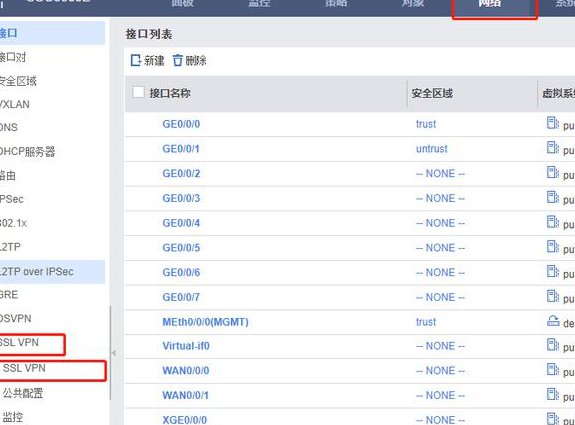Click virtual system icon in GE0/0/5 row

(x=553, y=246)
